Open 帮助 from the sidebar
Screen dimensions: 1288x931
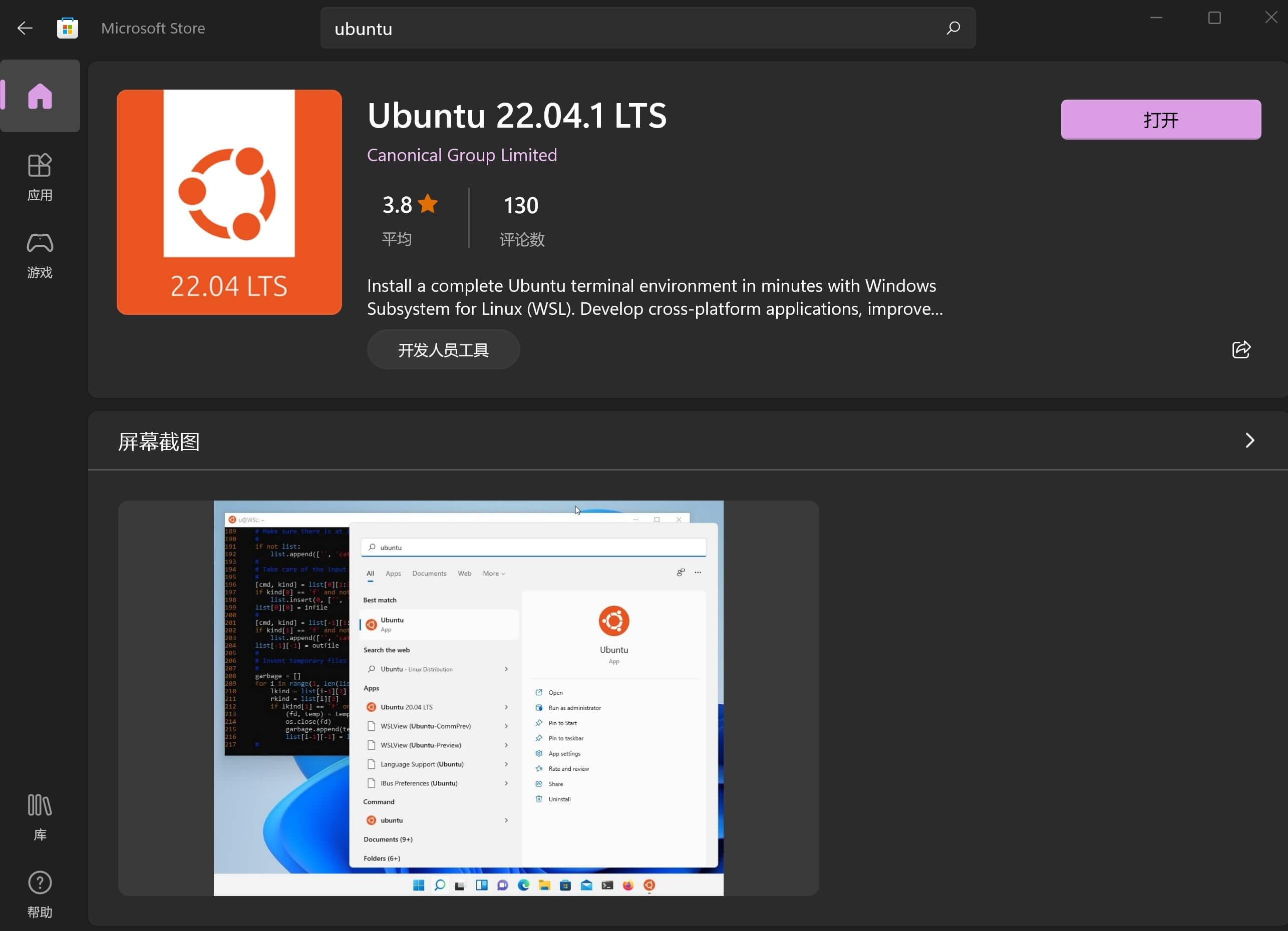coord(40,896)
